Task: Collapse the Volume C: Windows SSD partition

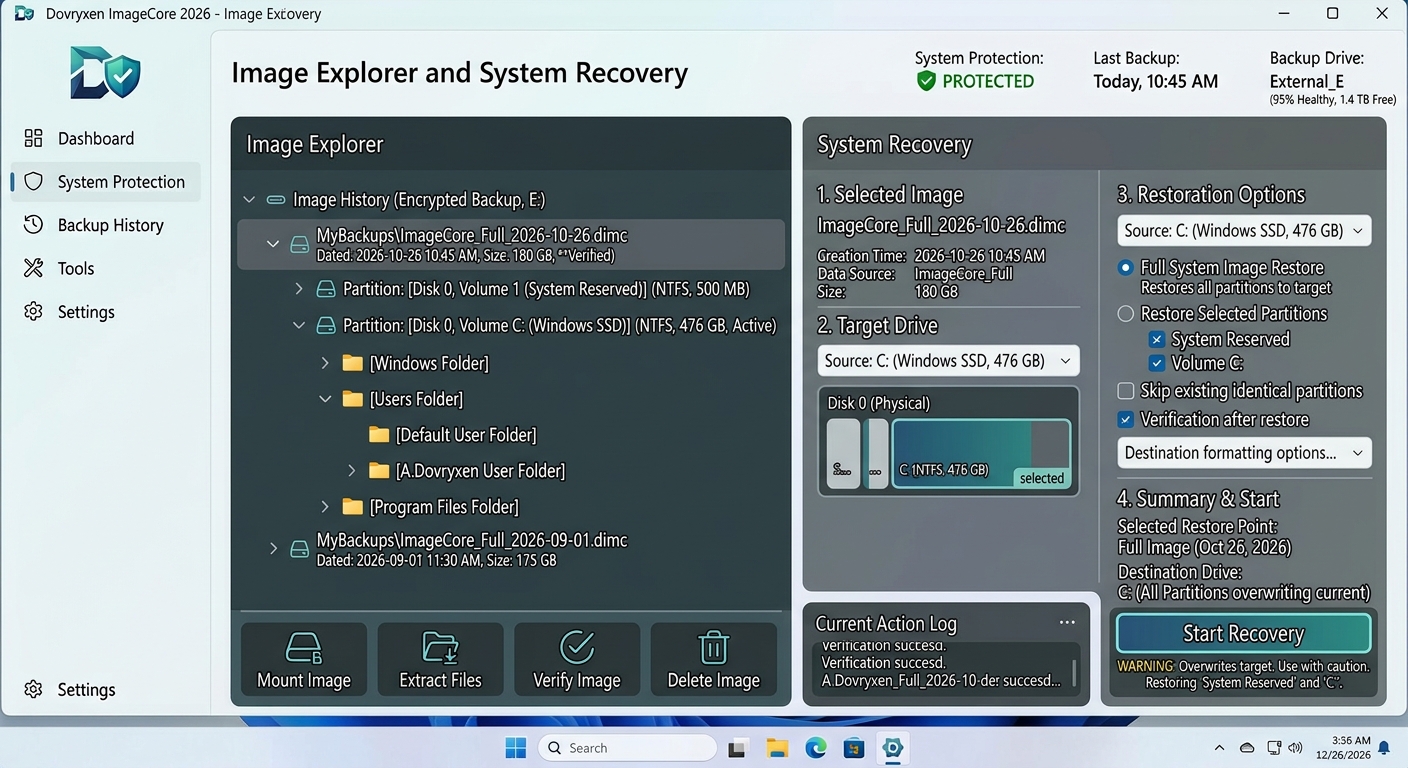Action: [299, 325]
